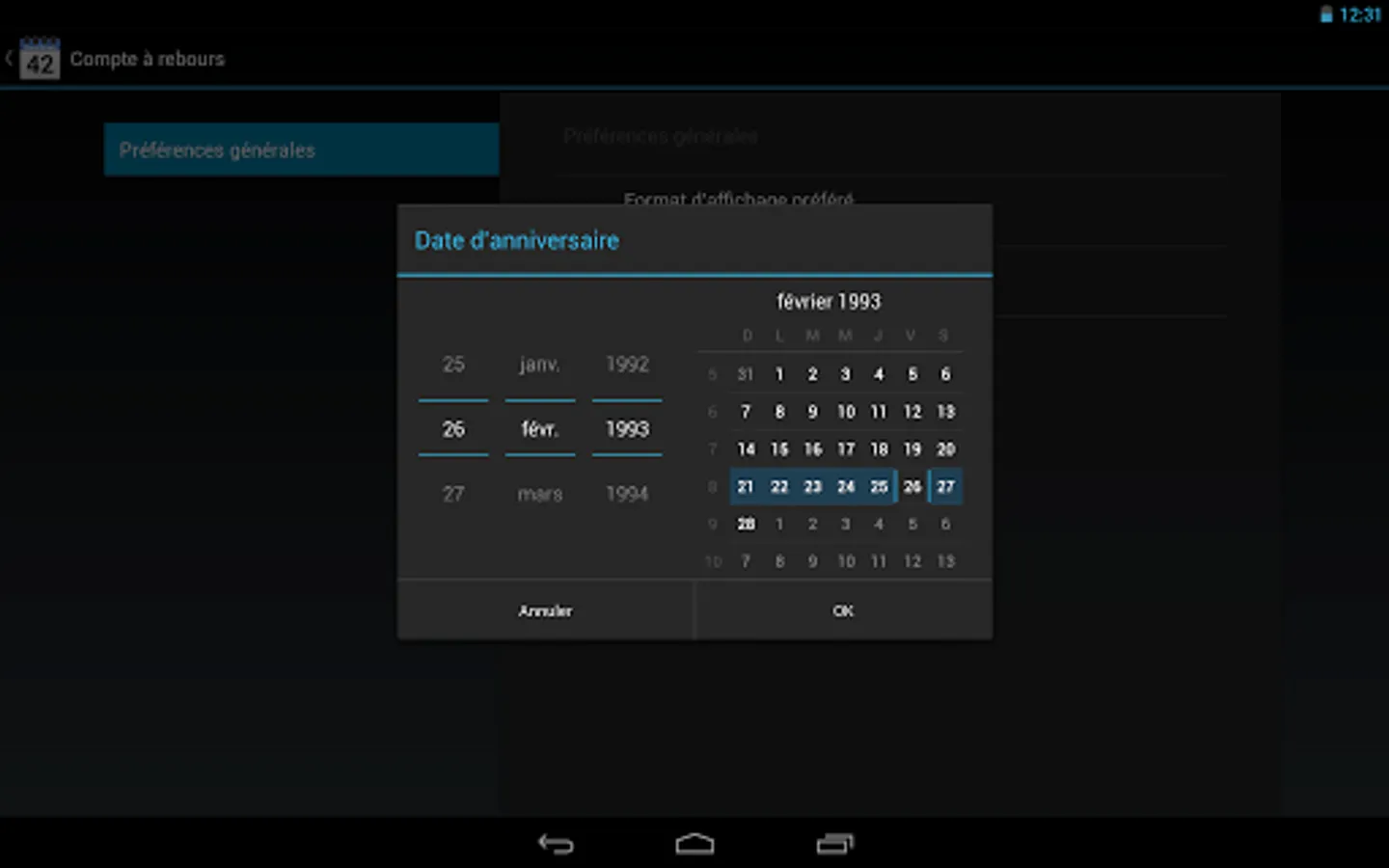This screenshot has width=1389, height=868.
Task: Pick "mars" from the month column
Action: (539, 493)
